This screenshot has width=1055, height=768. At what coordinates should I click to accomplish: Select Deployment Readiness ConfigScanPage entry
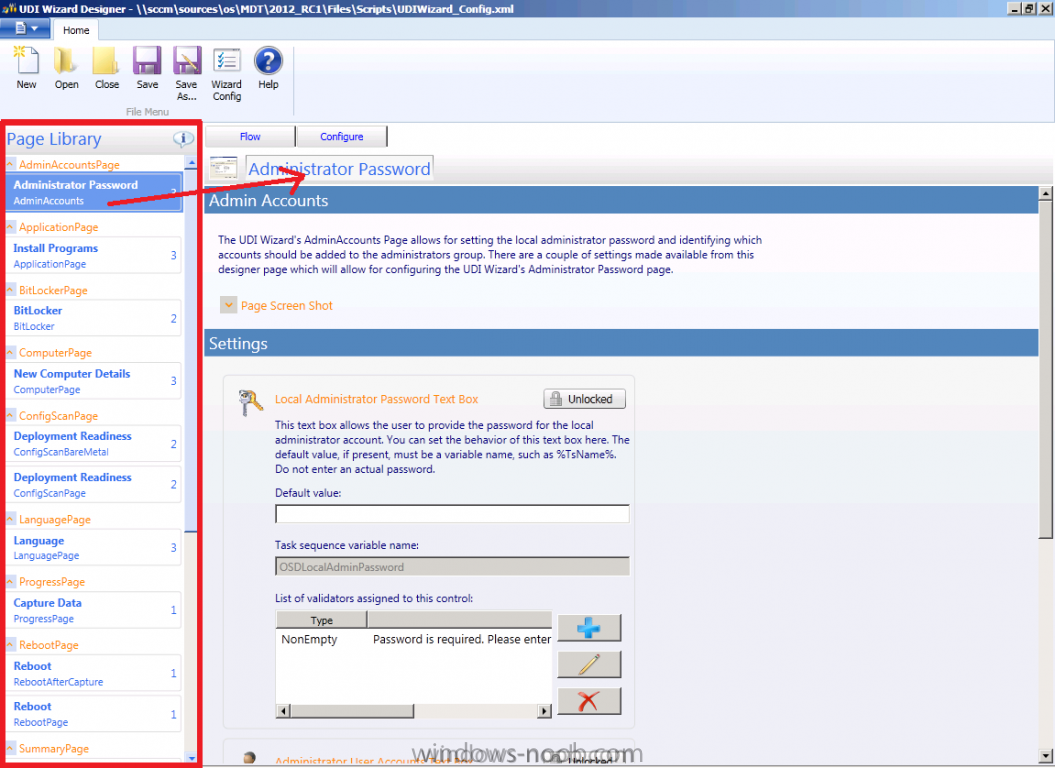(x=94, y=485)
